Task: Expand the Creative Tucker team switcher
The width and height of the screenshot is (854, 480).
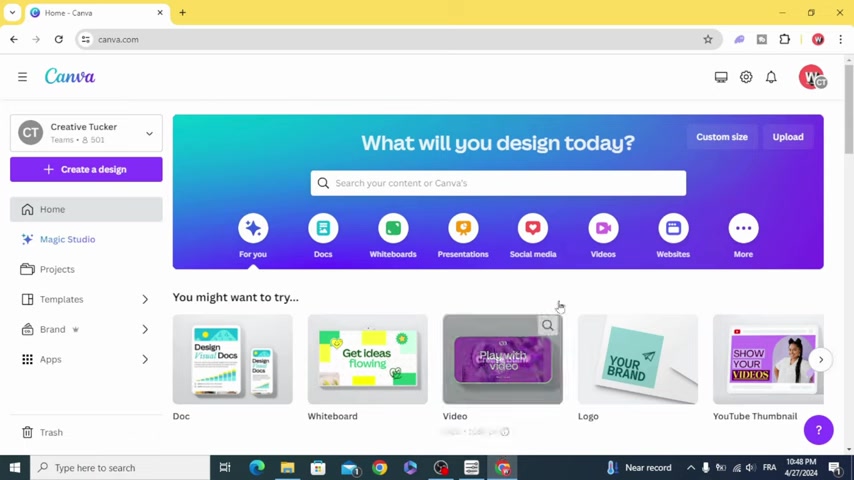Action: 149,133
